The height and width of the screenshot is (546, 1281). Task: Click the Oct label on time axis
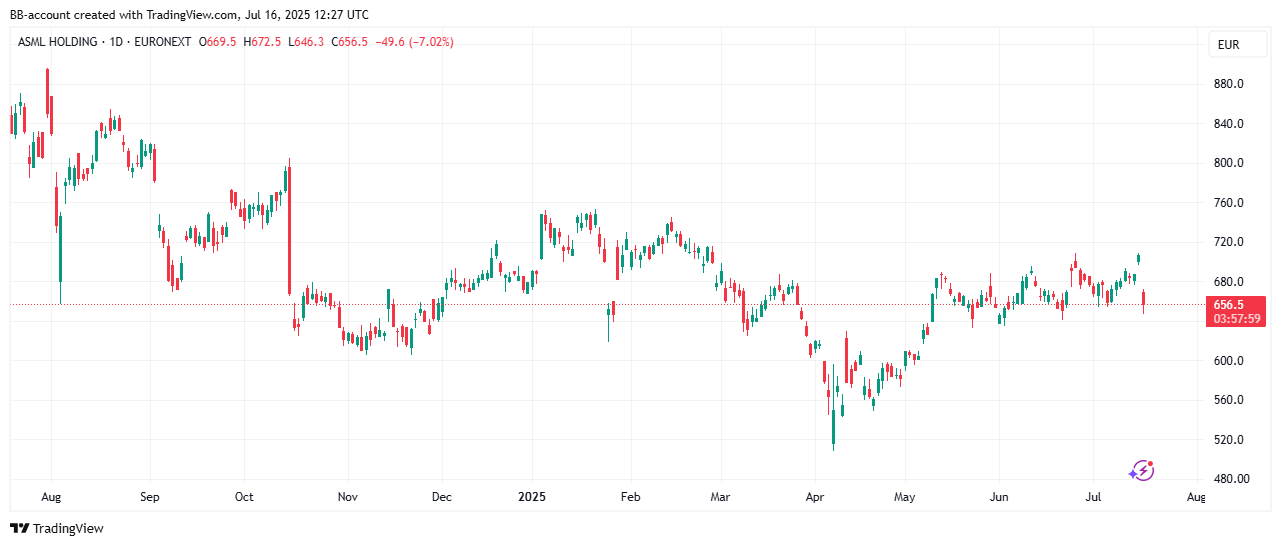click(244, 496)
